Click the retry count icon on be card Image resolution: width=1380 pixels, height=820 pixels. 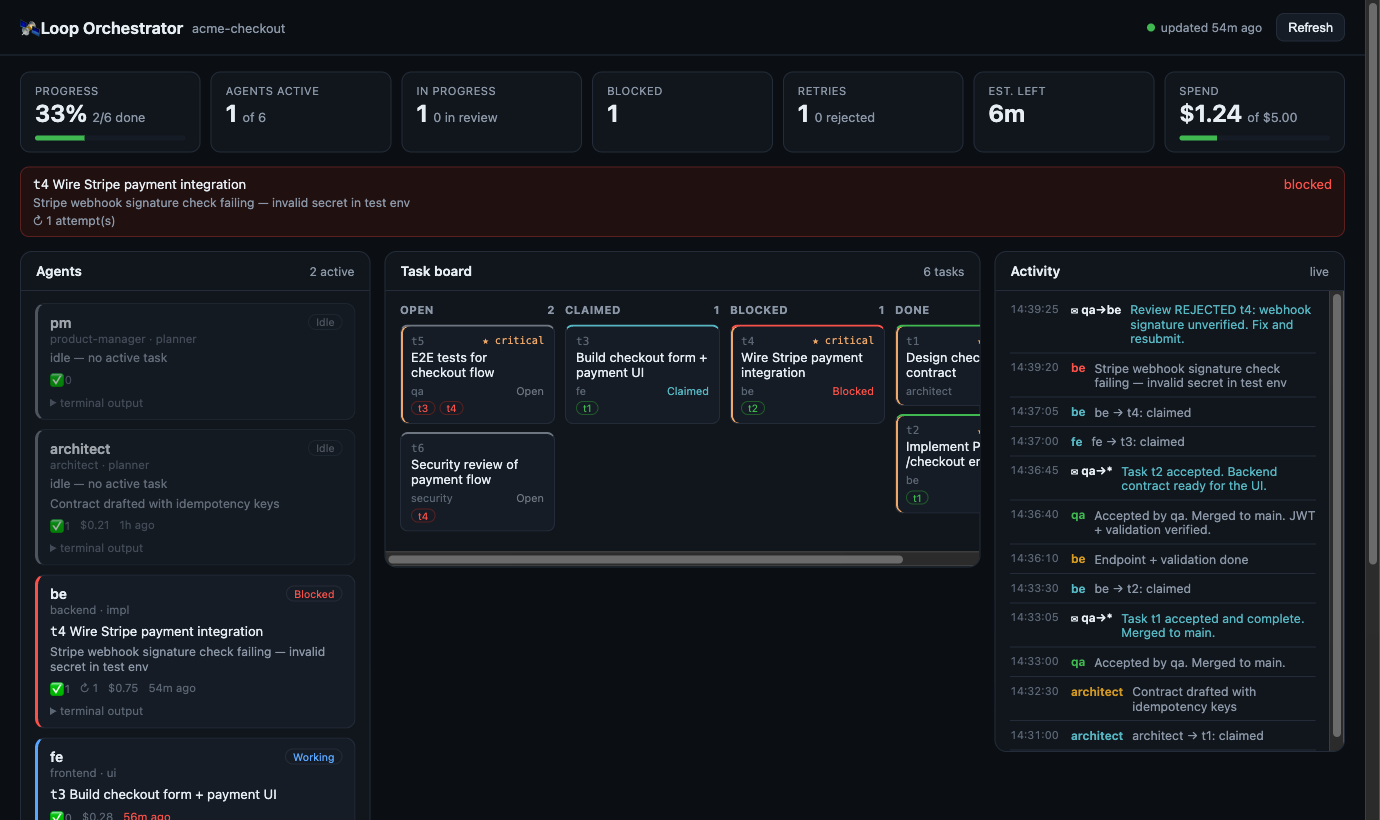pyautogui.click(x=85, y=688)
